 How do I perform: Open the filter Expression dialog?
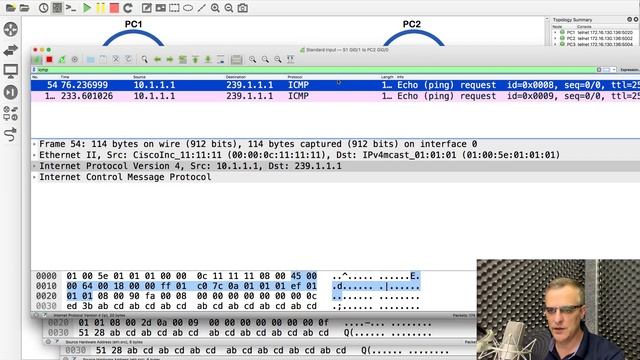point(629,70)
